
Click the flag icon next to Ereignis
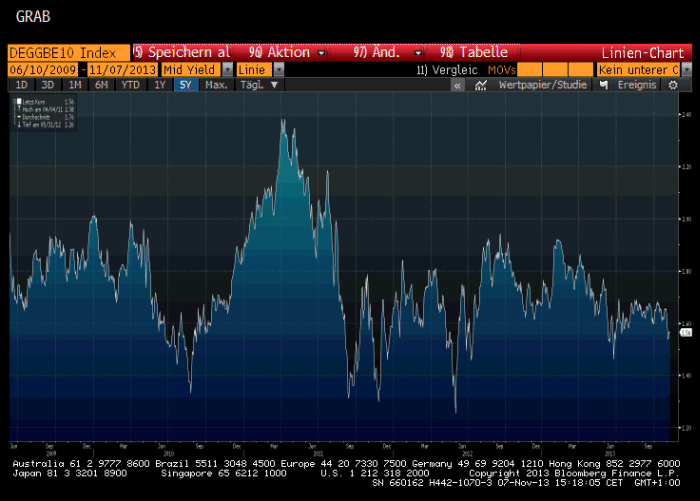602,86
